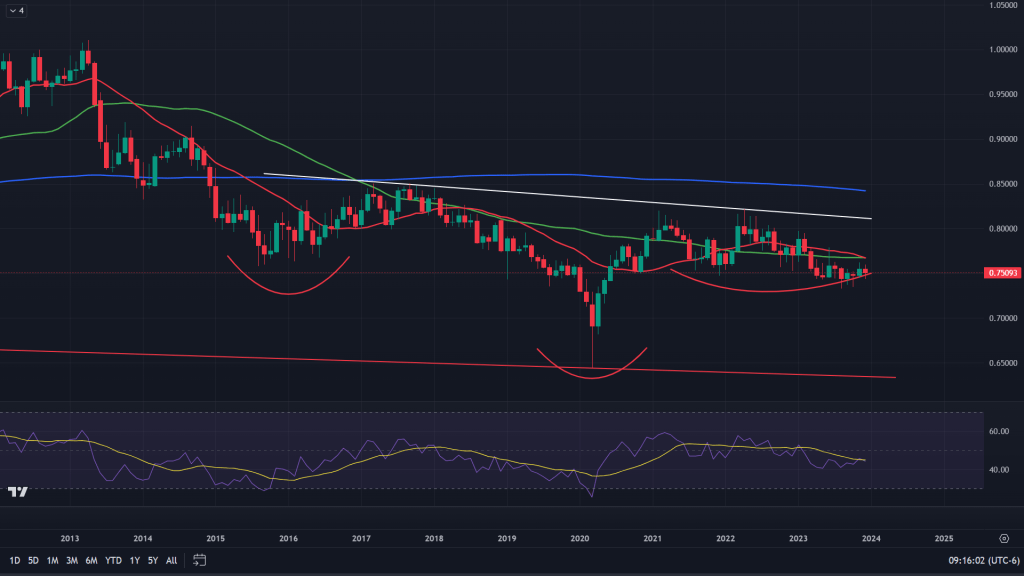Viewport: 1024px width, 576px height.
Task: Open the Go to date calendar icon
Action: (x=200, y=560)
